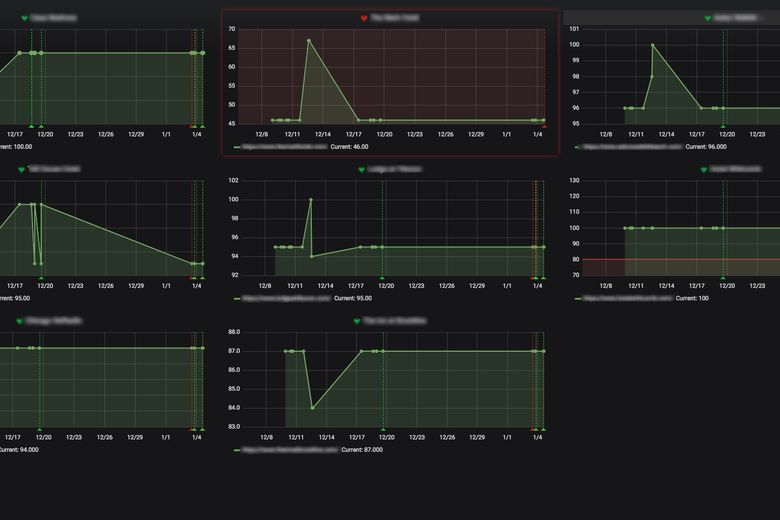780x520 pixels.
Task: Click green heart of panel showing Current: 94.000
Action: (x=20, y=321)
